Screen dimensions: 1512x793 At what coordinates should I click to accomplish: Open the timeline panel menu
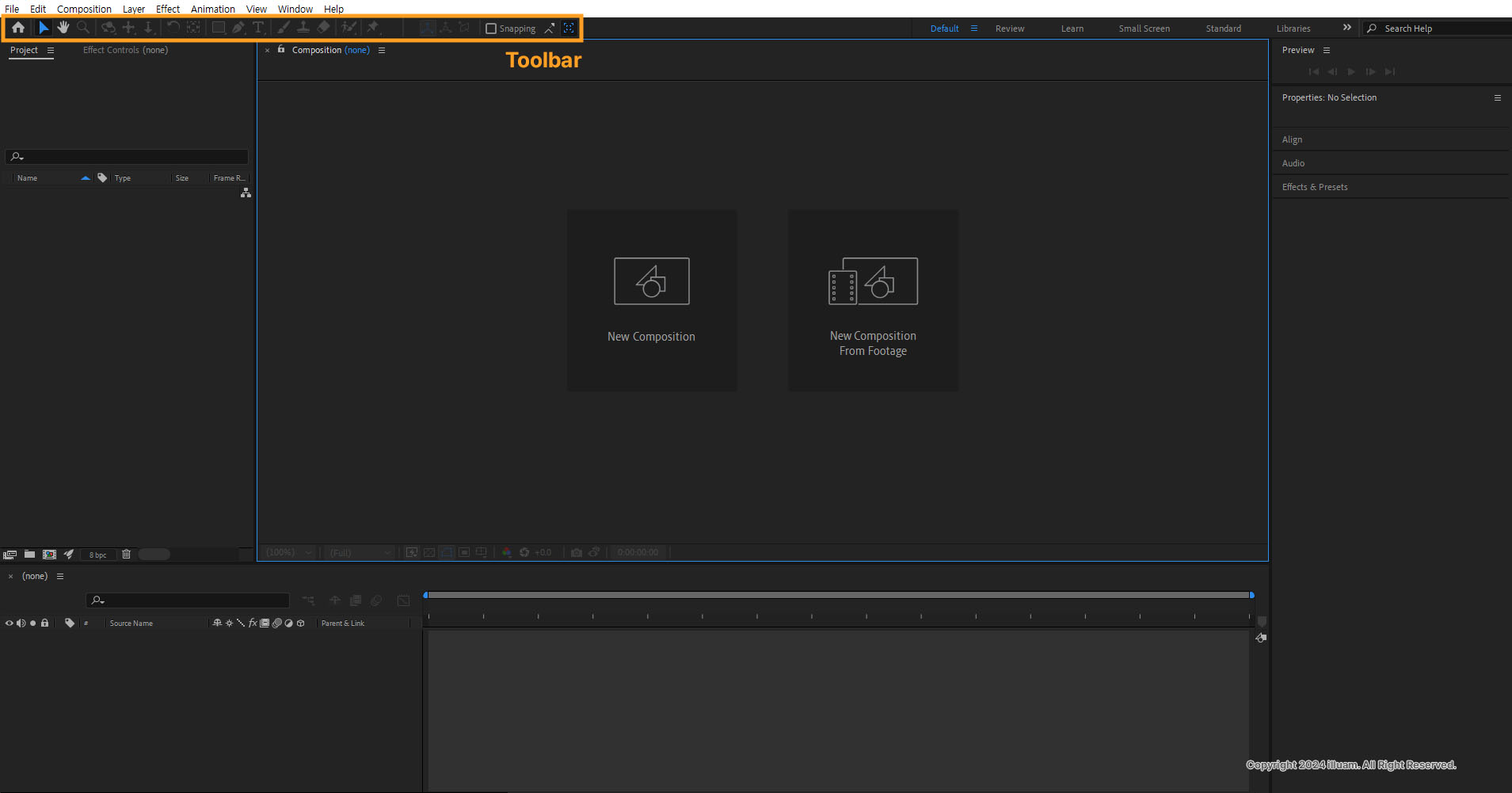60,577
